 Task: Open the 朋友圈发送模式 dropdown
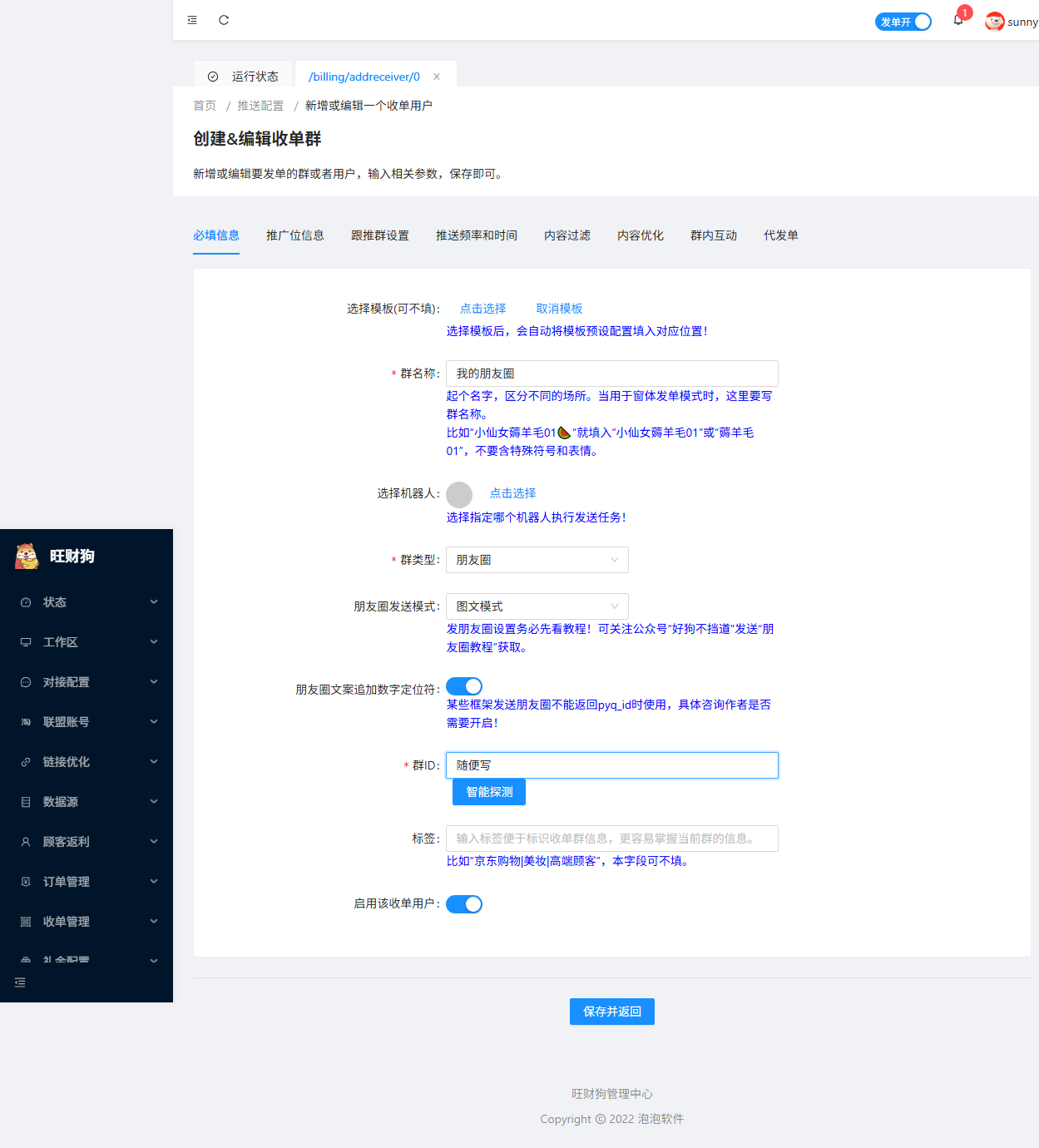tap(537, 606)
